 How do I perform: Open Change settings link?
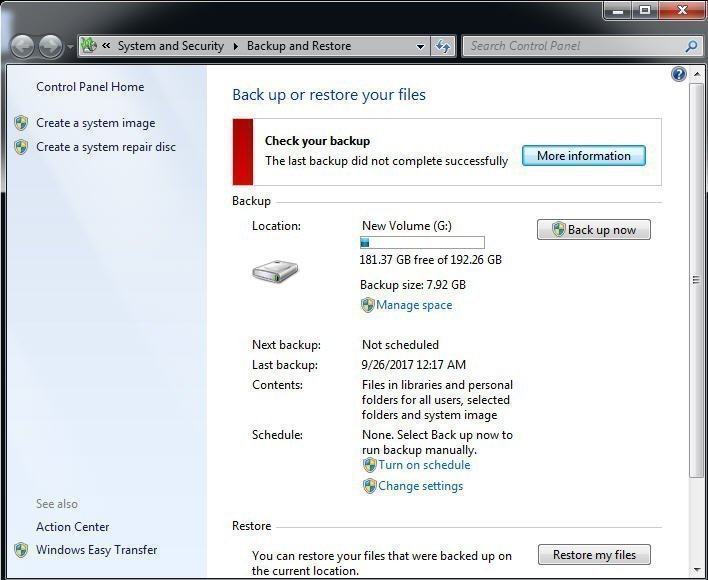pyautogui.click(x=421, y=486)
